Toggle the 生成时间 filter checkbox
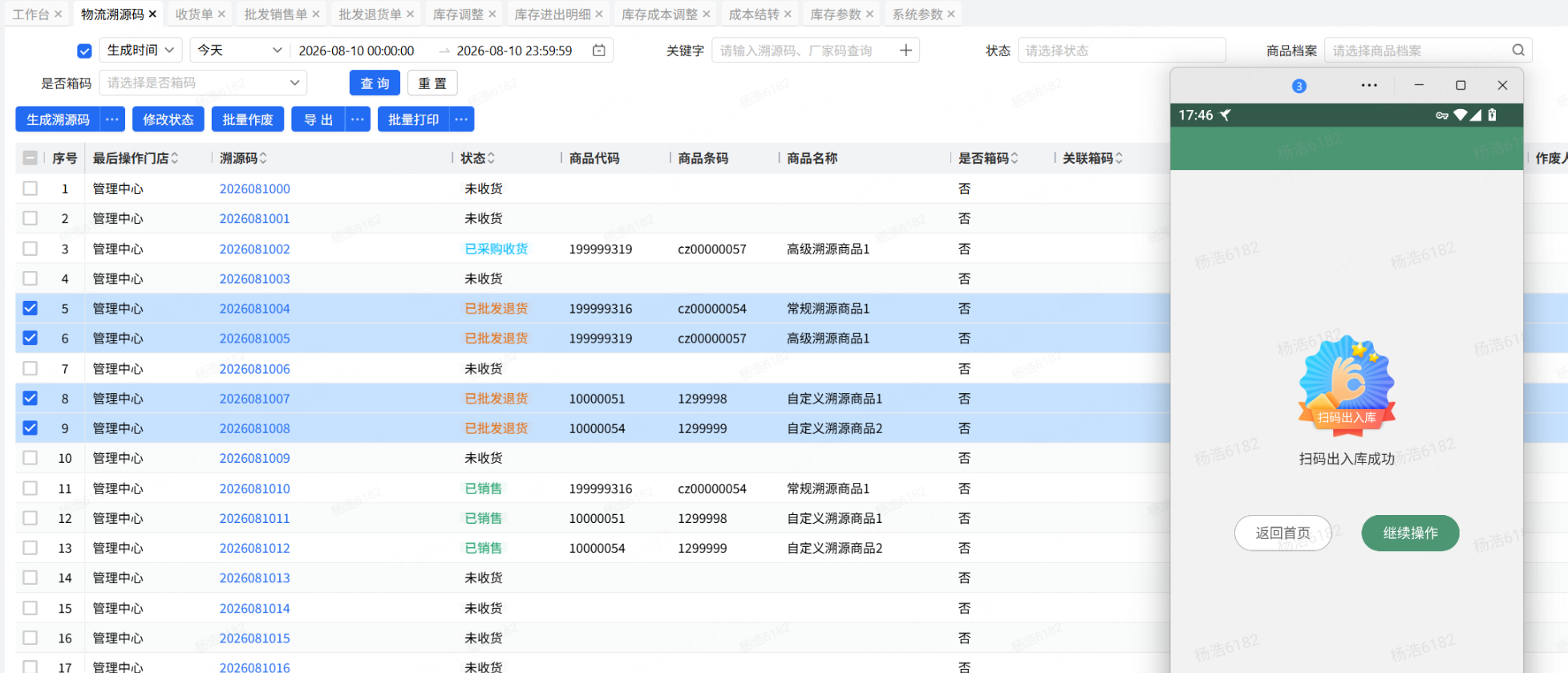 84,51
